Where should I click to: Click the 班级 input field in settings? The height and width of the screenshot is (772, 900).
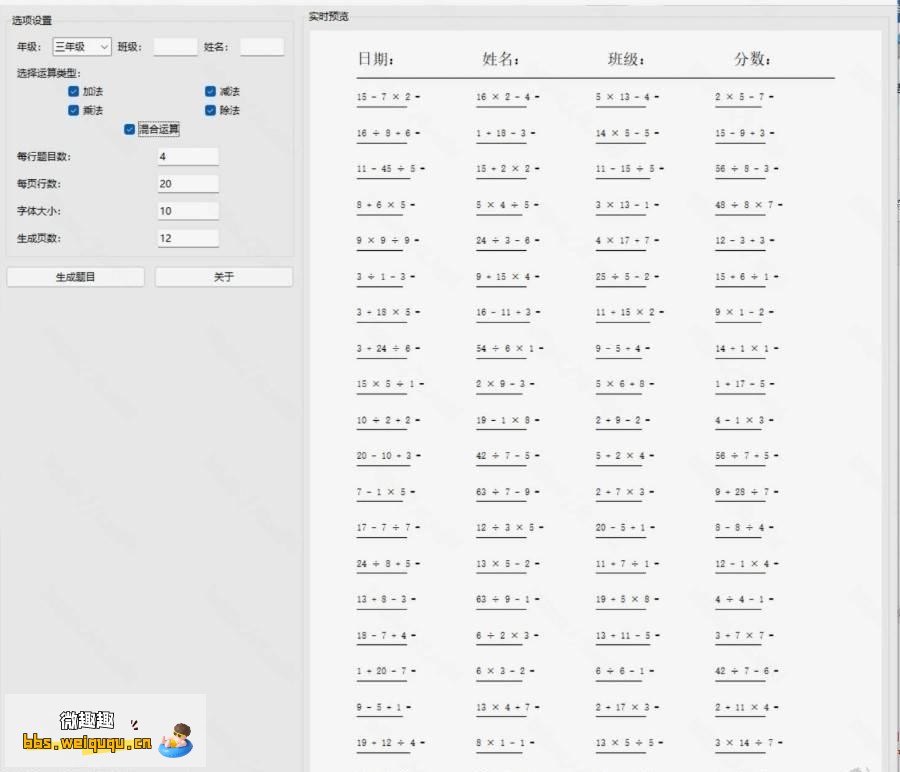pyautogui.click(x=175, y=47)
